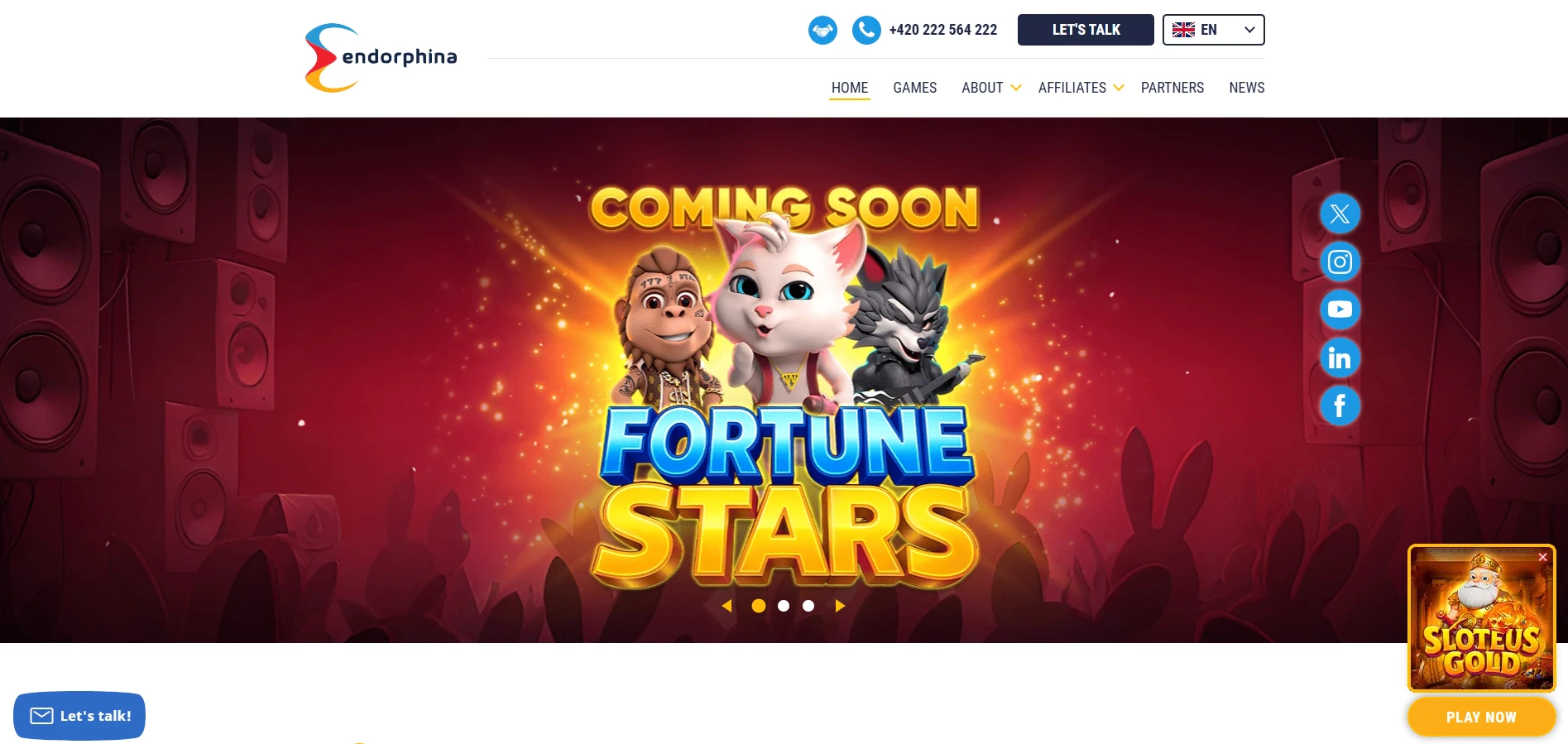Viewport: 1568px width, 744px height.
Task: Select the second carousel slide dot
Action: pyautogui.click(x=784, y=606)
